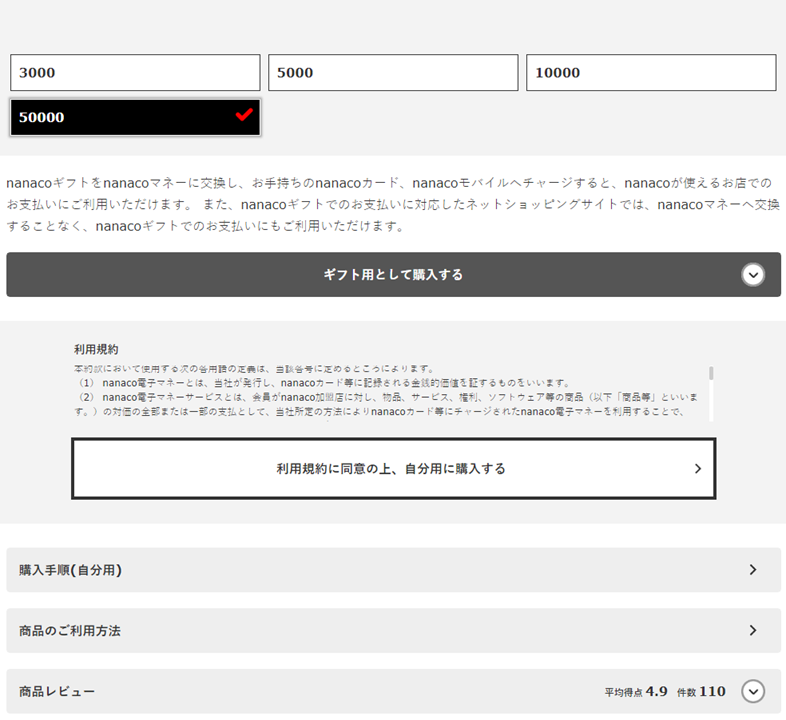Open the 購入手順(自分用) section

pos(394,570)
